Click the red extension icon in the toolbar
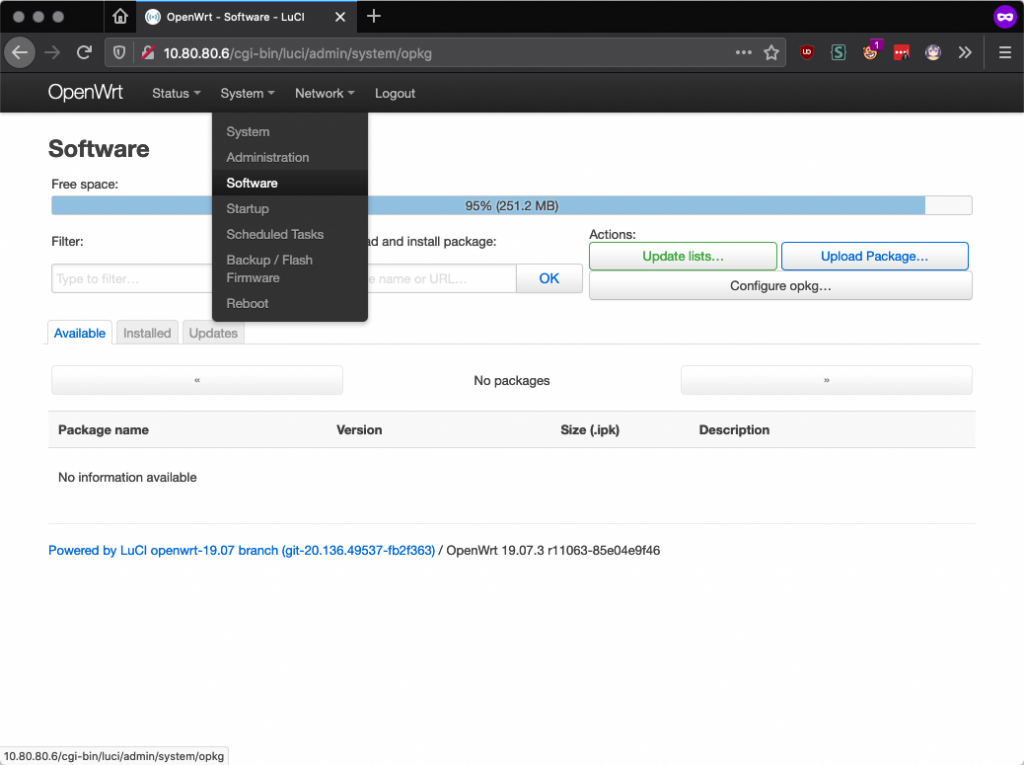Screen dimensions: 1024x765 coord(902,52)
